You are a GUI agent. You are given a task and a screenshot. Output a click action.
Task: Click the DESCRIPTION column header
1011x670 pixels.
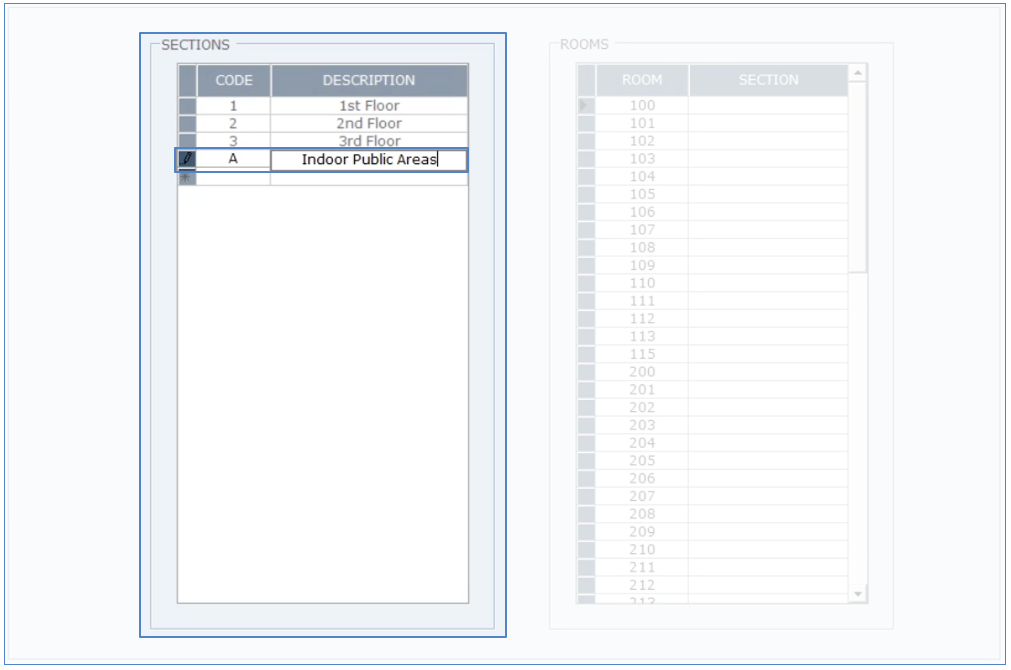click(368, 80)
